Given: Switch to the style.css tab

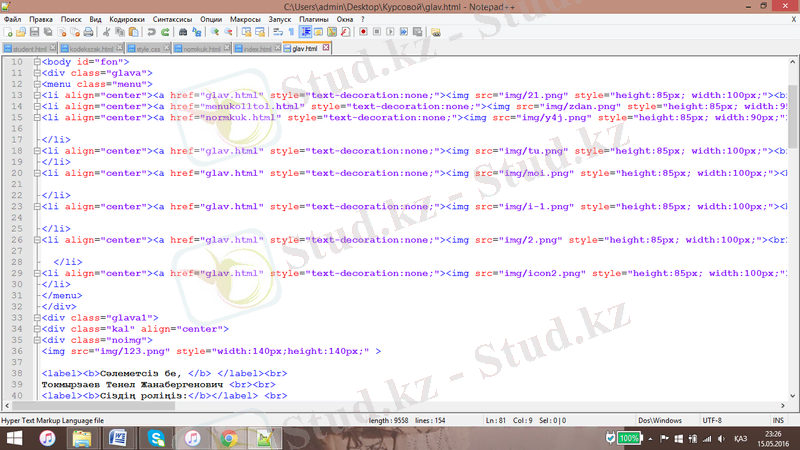Looking at the screenshot, I should tap(147, 48).
